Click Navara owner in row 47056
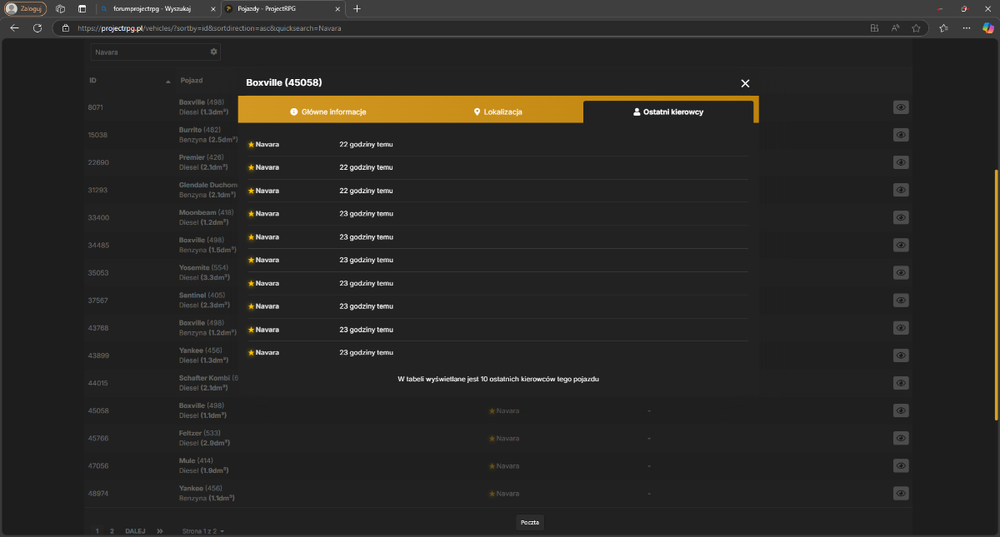Image resolution: width=1000 pixels, height=537 pixels. click(x=504, y=466)
